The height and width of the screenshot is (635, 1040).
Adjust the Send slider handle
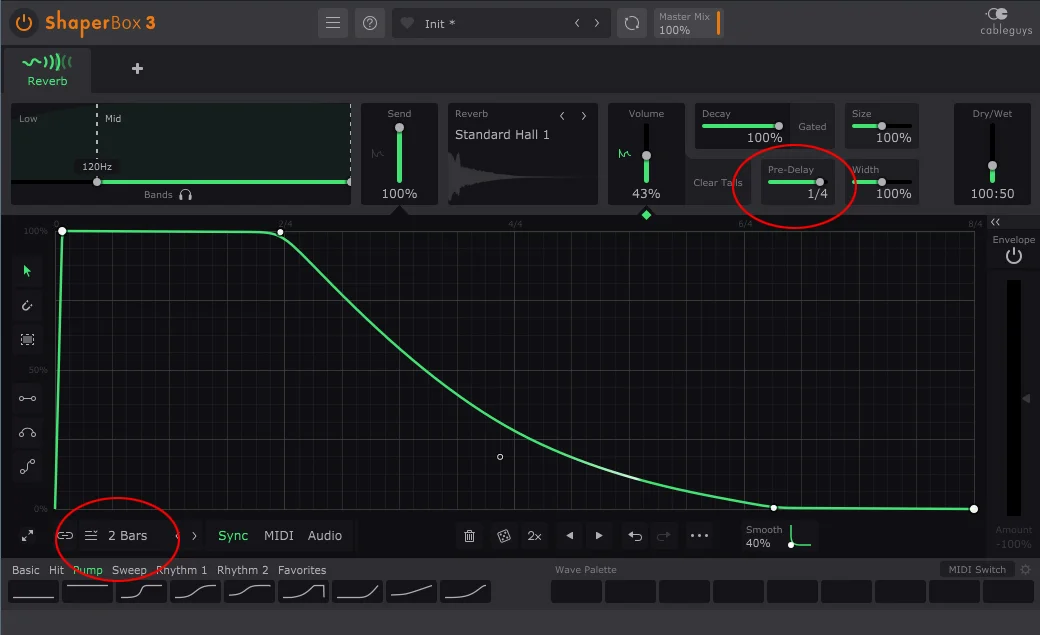click(399, 127)
